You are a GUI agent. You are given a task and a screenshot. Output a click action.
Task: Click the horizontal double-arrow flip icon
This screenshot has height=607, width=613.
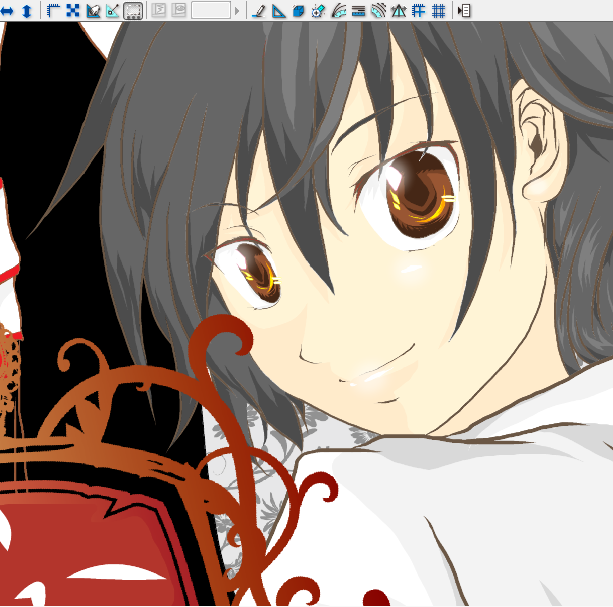[7, 11]
